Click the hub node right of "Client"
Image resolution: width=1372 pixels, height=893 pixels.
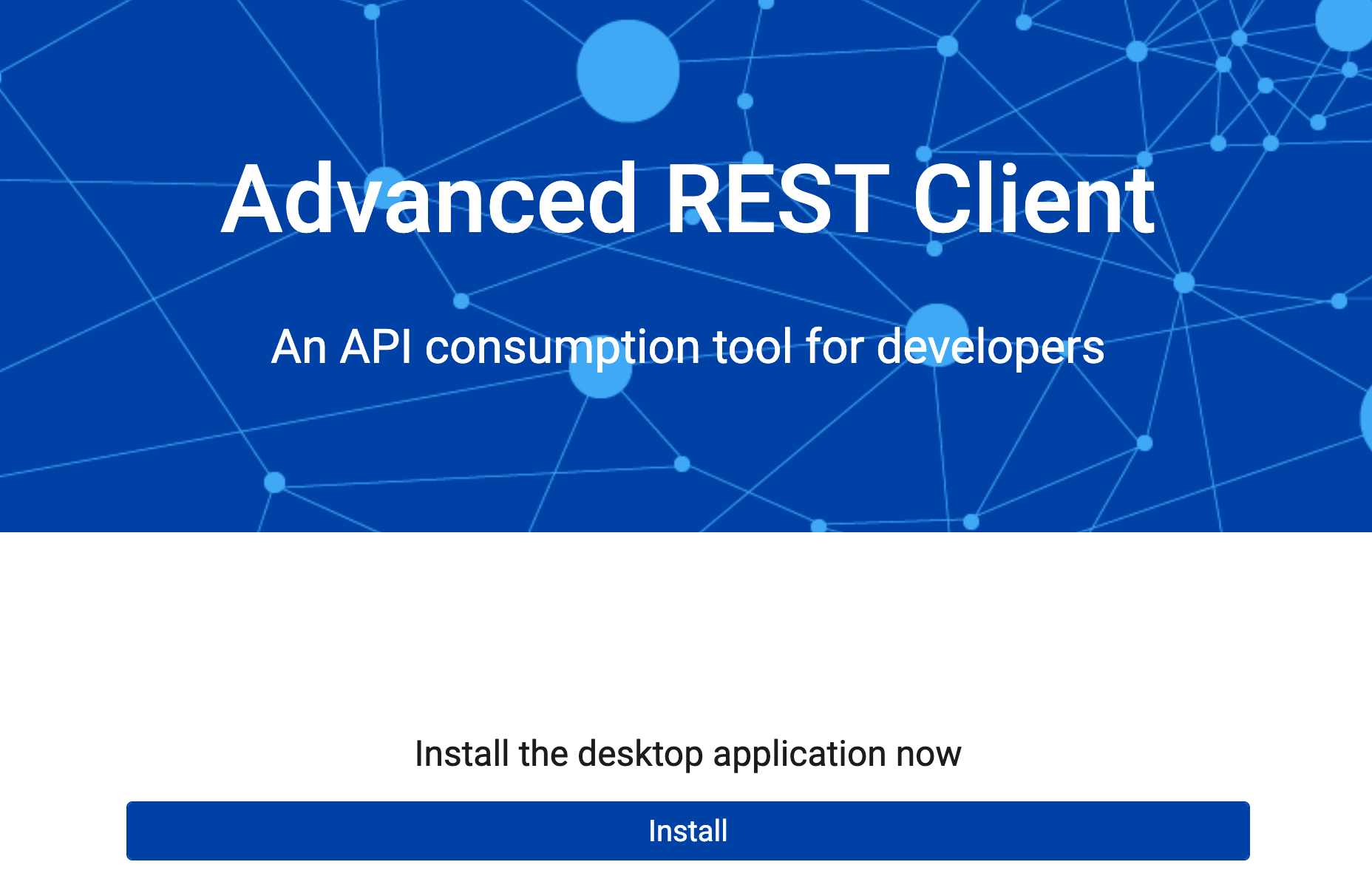click(x=1184, y=282)
